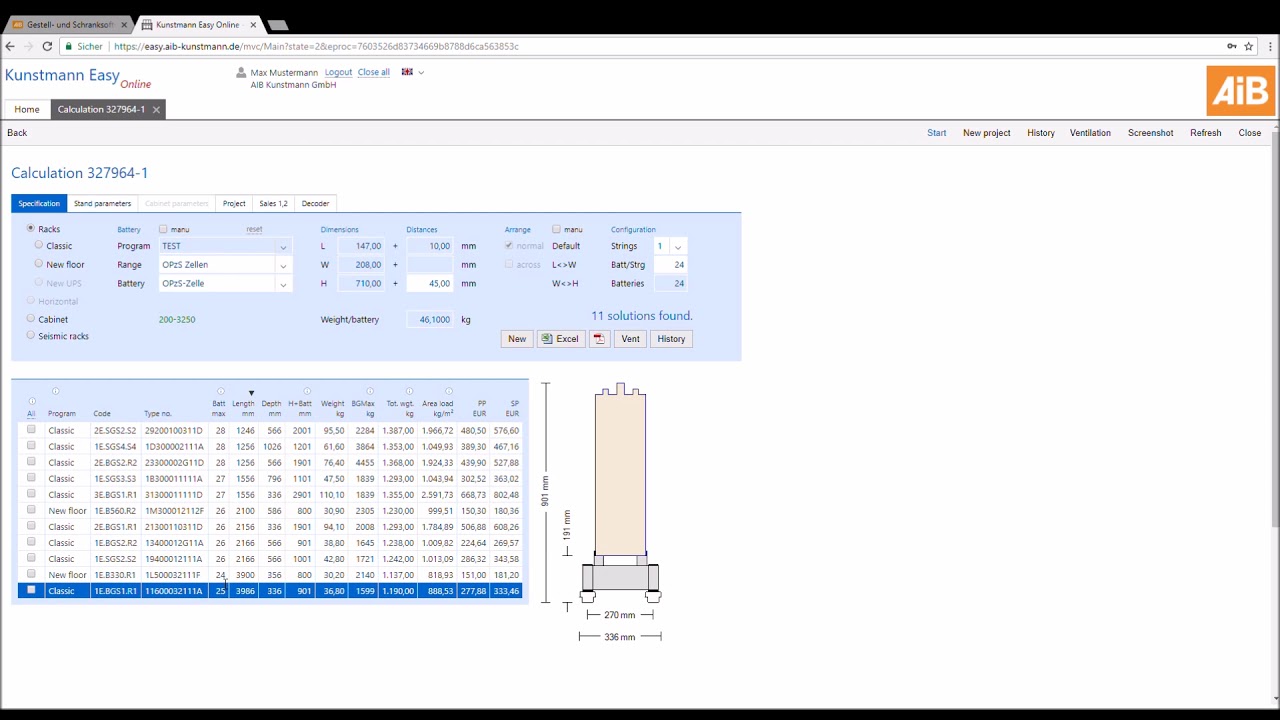Click the H distance field showing 45,00

pyautogui.click(x=429, y=284)
